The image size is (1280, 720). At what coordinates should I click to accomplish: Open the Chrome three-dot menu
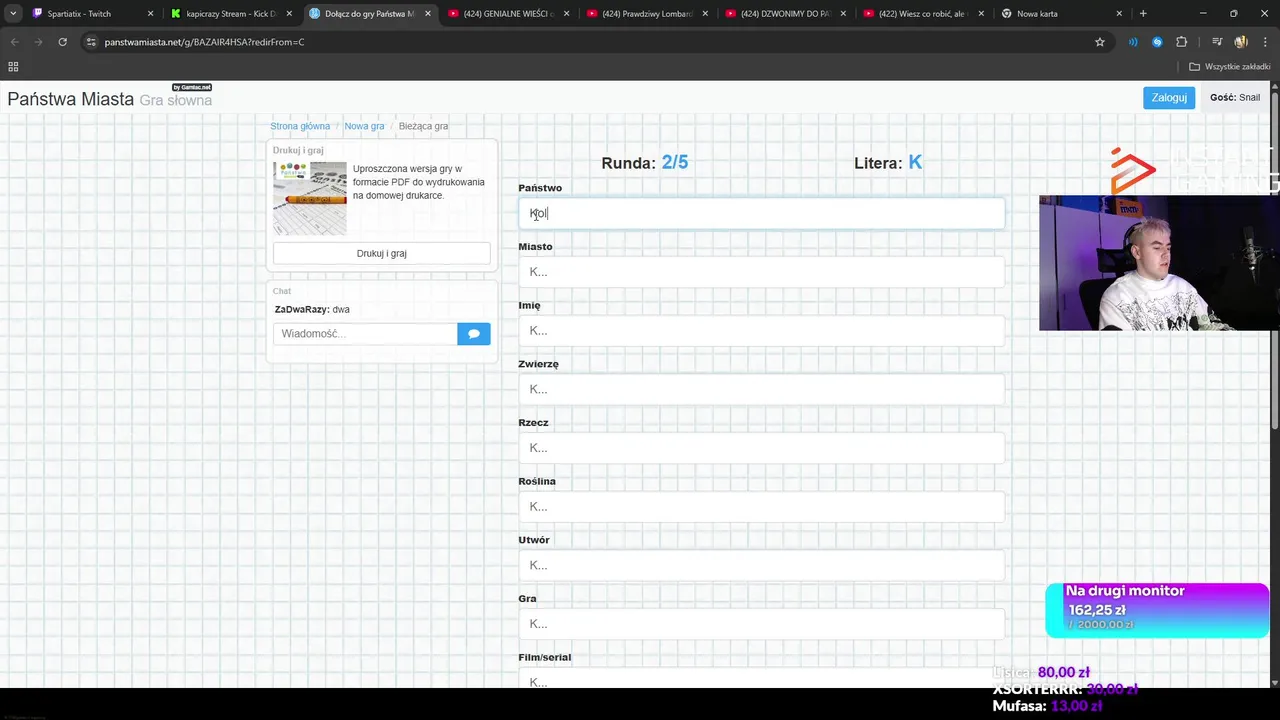tap(1265, 42)
